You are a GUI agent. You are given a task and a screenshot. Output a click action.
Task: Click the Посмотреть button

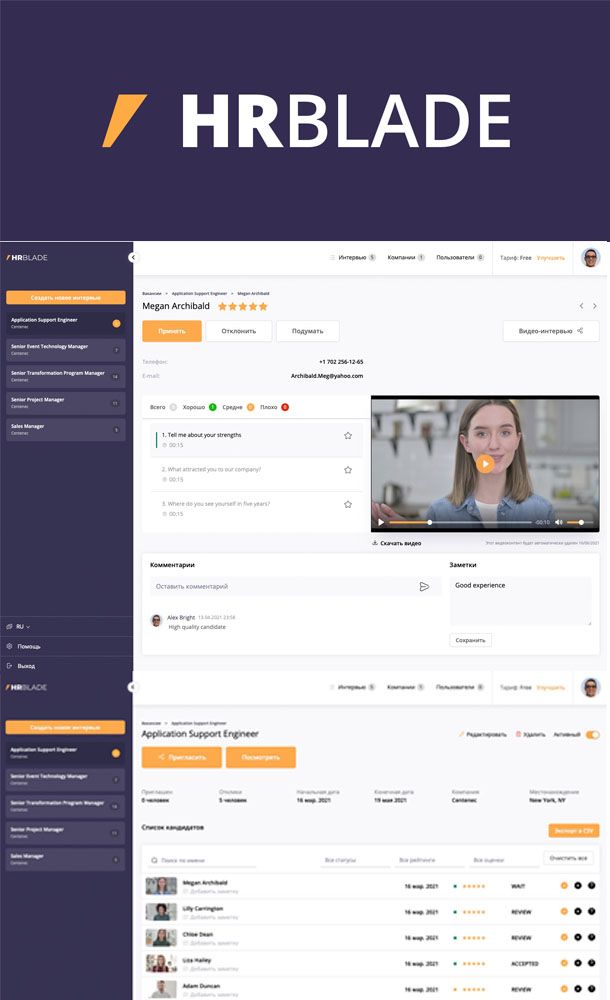[x=261, y=758]
